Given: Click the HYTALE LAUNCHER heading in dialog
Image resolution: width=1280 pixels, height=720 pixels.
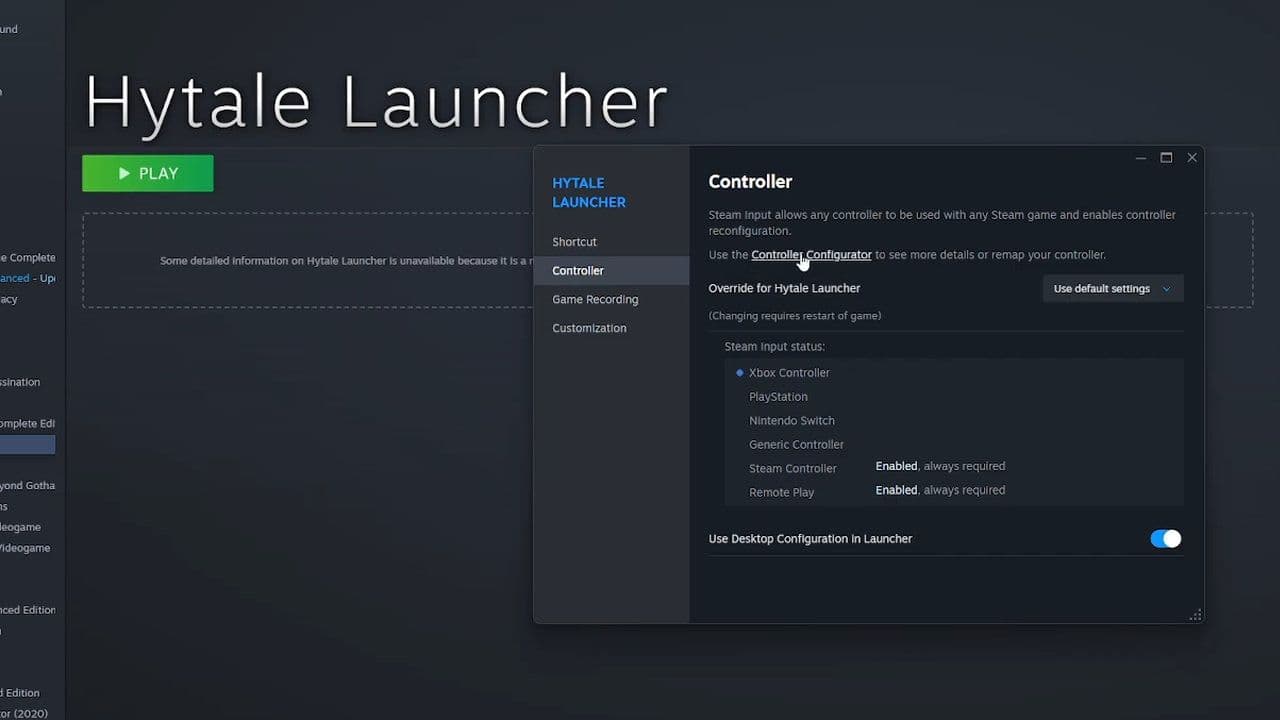Looking at the screenshot, I should point(589,192).
